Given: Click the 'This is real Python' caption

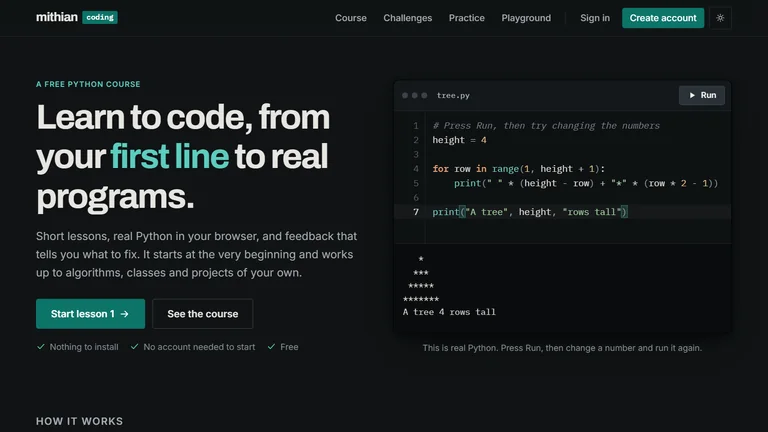Looking at the screenshot, I should [x=562, y=348].
